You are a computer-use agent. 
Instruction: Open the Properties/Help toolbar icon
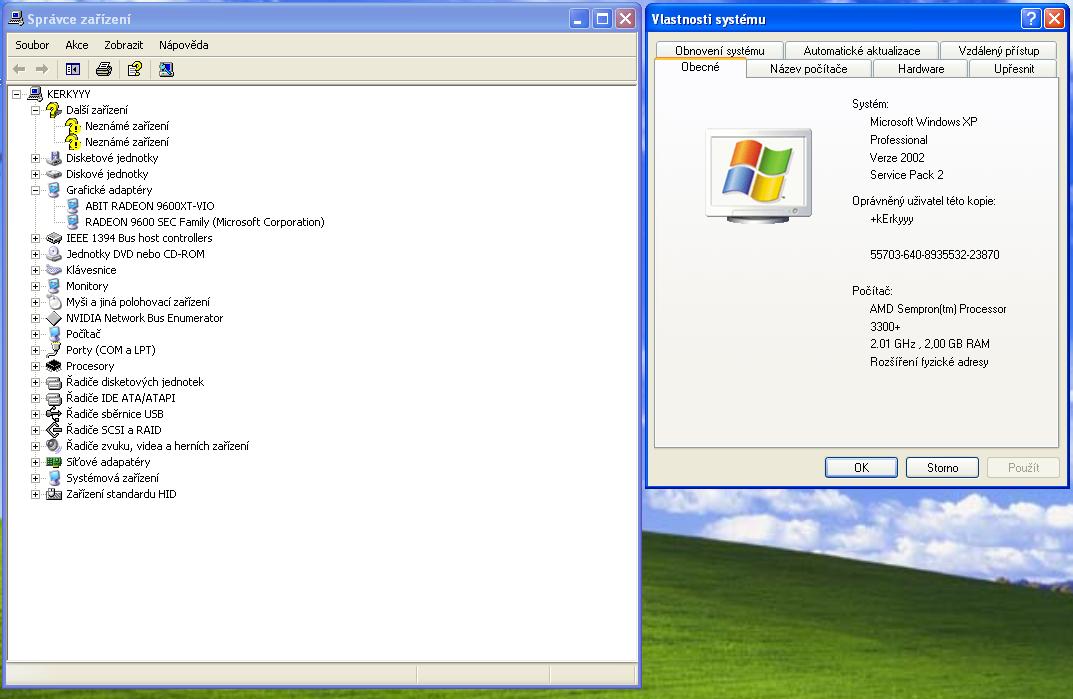(135, 69)
